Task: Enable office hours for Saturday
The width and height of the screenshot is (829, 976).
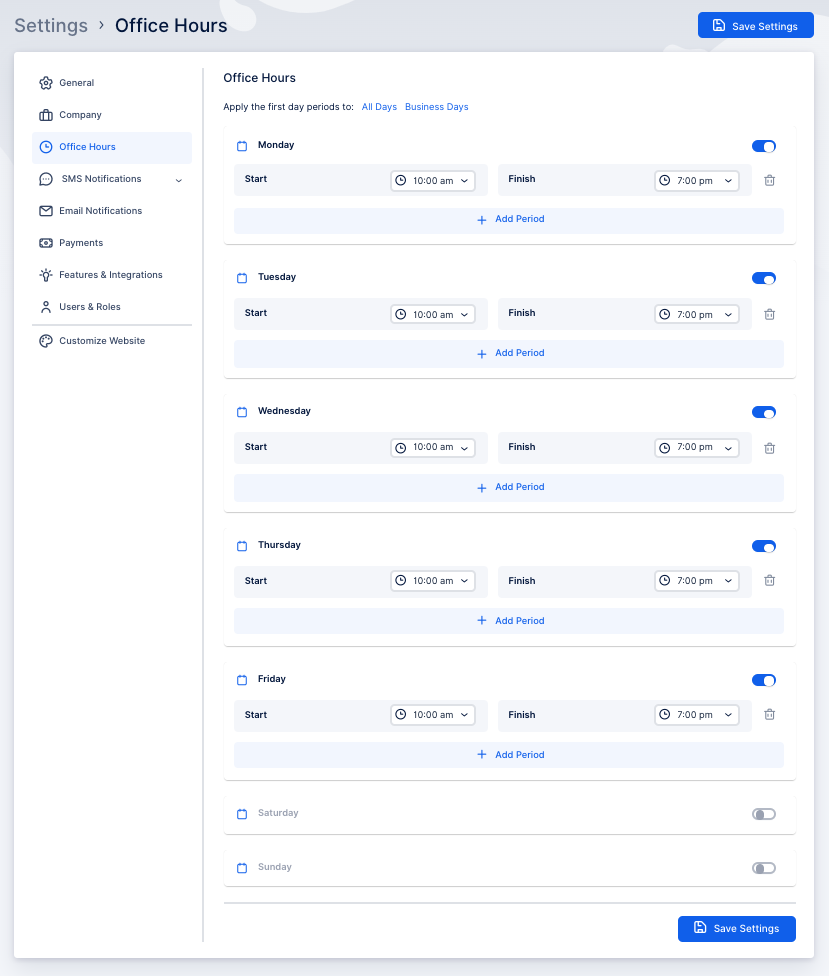Action: pyautogui.click(x=764, y=814)
